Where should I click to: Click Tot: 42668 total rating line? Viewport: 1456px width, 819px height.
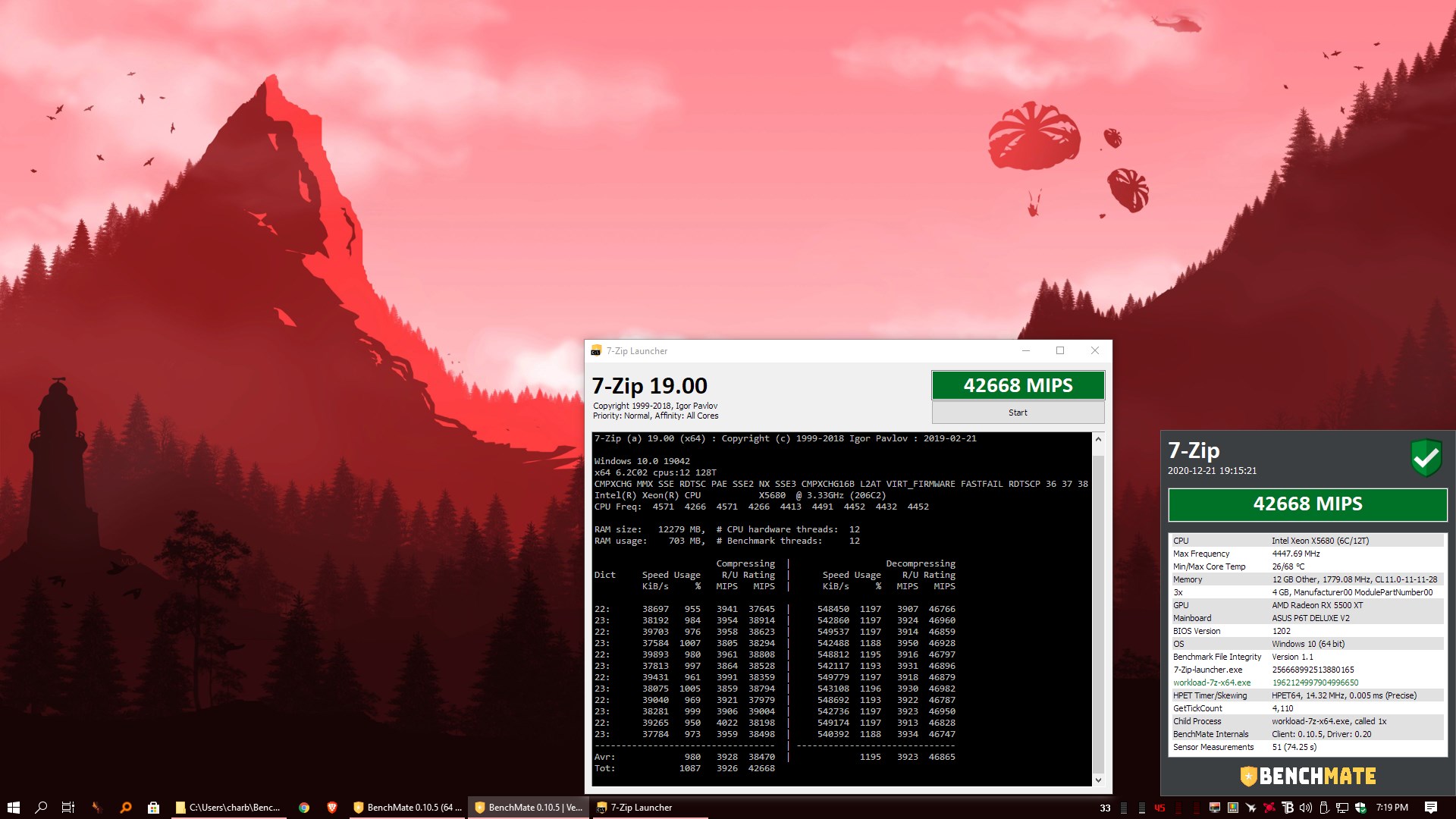click(x=685, y=768)
